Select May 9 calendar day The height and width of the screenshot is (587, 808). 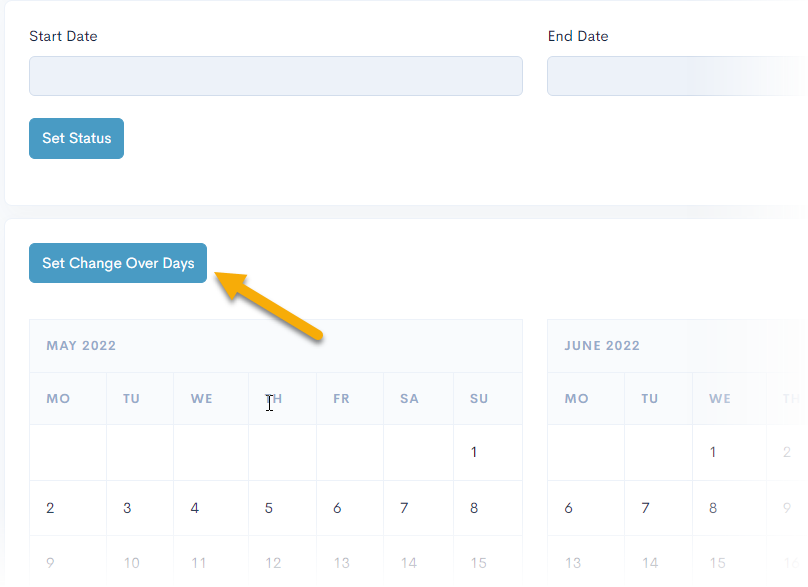(50, 563)
